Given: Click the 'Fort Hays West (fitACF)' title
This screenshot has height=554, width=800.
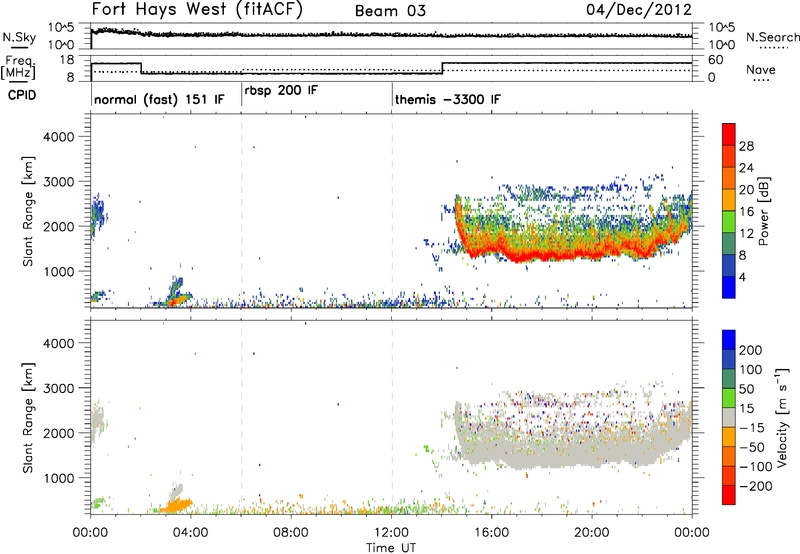Looking at the screenshot, I should pos(197,10).
